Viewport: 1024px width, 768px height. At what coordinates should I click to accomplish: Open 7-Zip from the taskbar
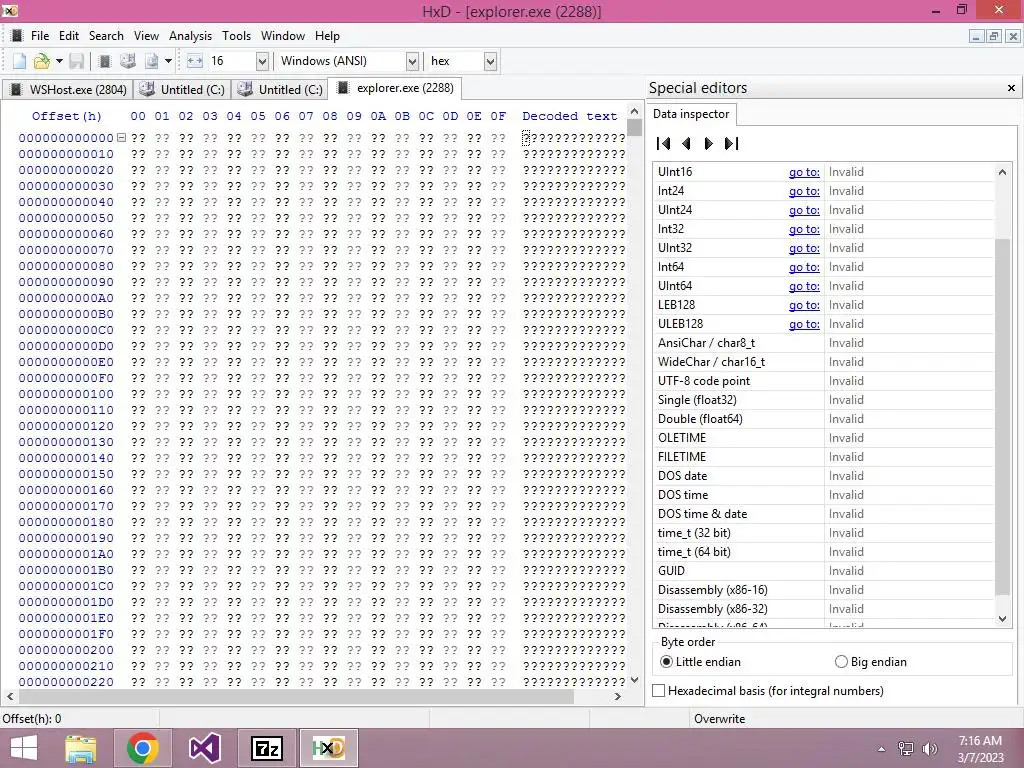pos(266,748)
